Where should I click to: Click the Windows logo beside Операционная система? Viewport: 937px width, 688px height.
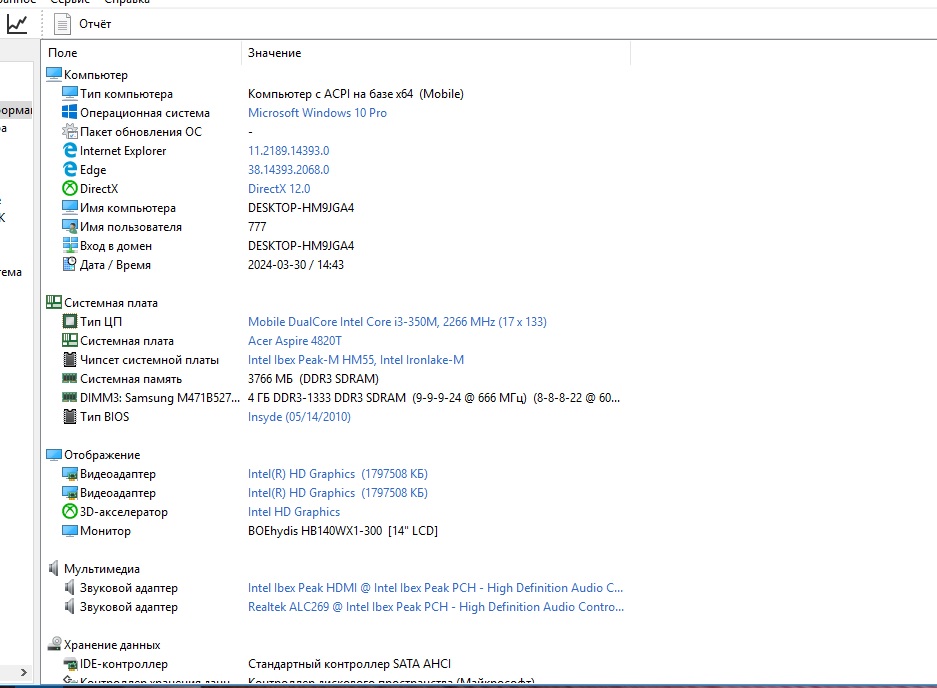pos(70,113)
